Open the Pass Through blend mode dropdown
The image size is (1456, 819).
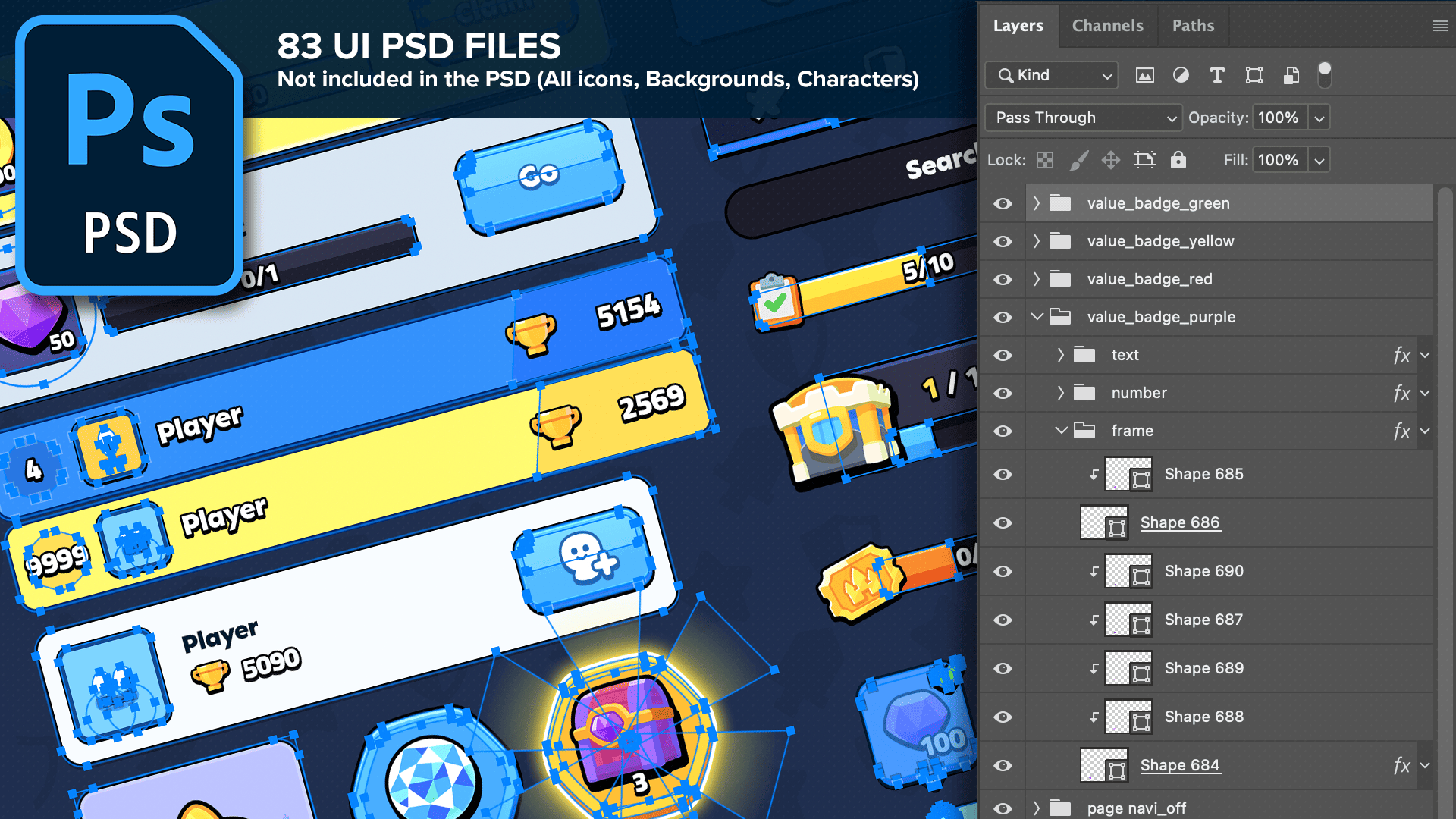(1084, 118)
